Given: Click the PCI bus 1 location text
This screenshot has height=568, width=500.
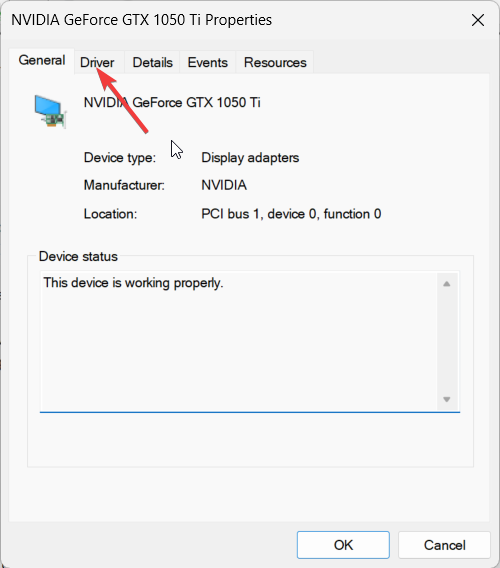Looking at the screenshot, I should coord(291,214).
